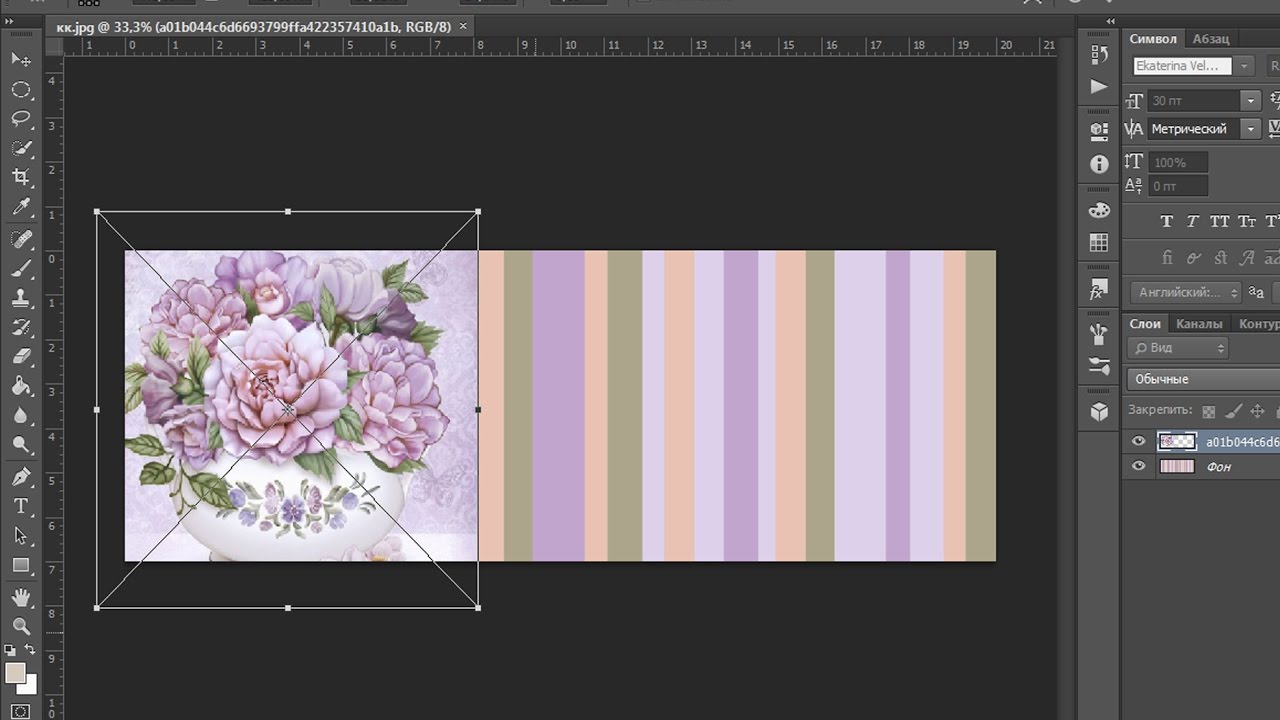Screen dimensions: 1280x720
Task: Close the кк.jpg document tab
Action: 464,26
